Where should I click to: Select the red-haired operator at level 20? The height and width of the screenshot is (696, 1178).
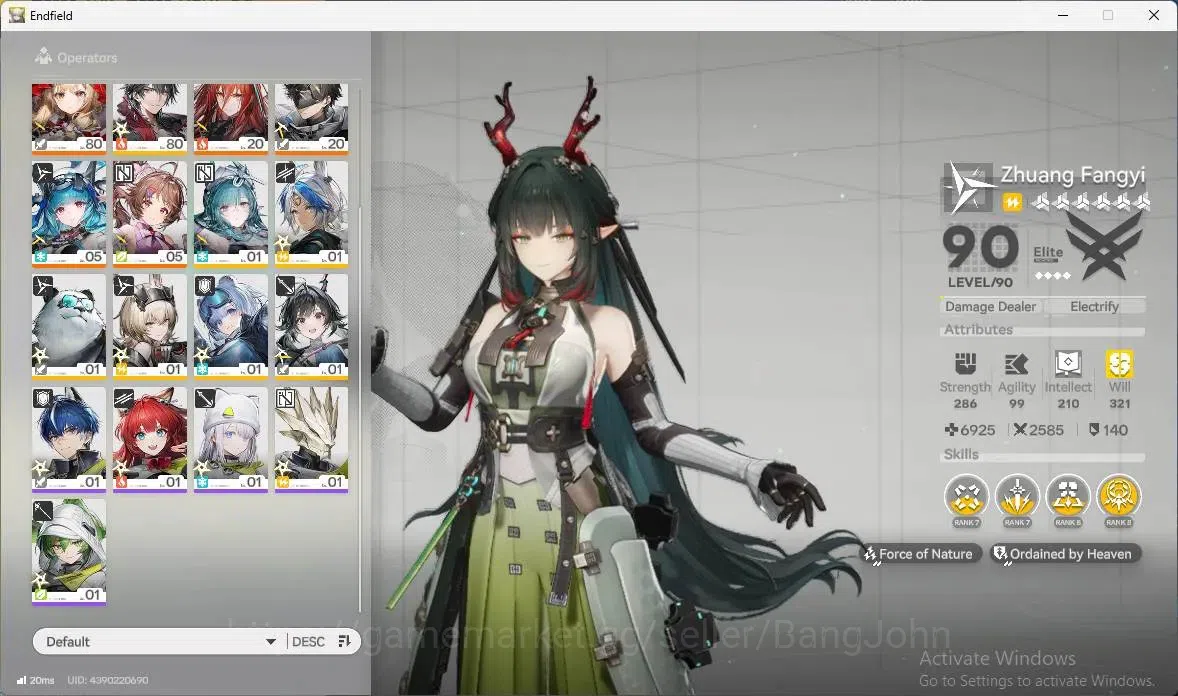click(x=231, y=118)
